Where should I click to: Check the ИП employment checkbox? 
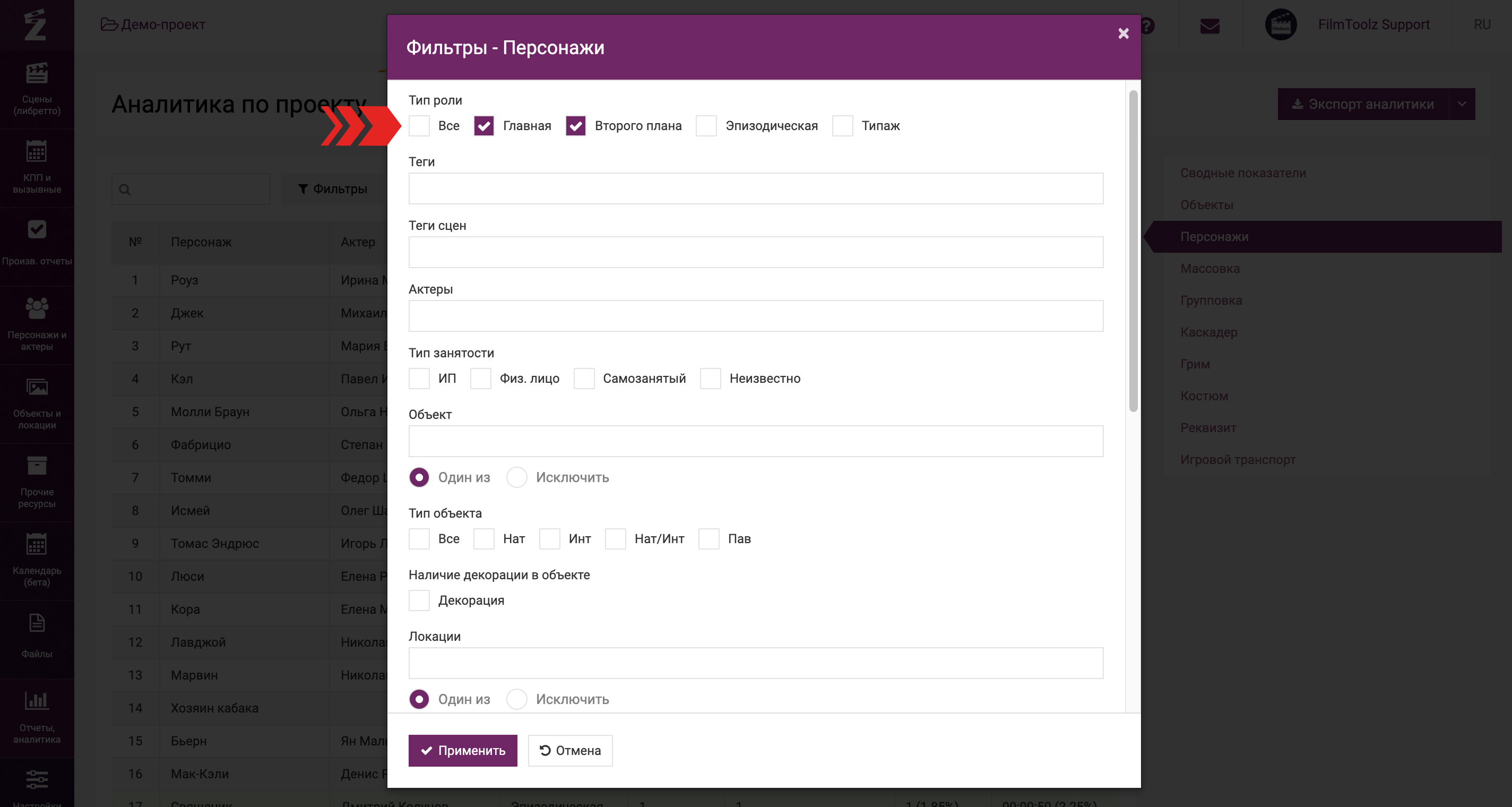coord(419,378)
